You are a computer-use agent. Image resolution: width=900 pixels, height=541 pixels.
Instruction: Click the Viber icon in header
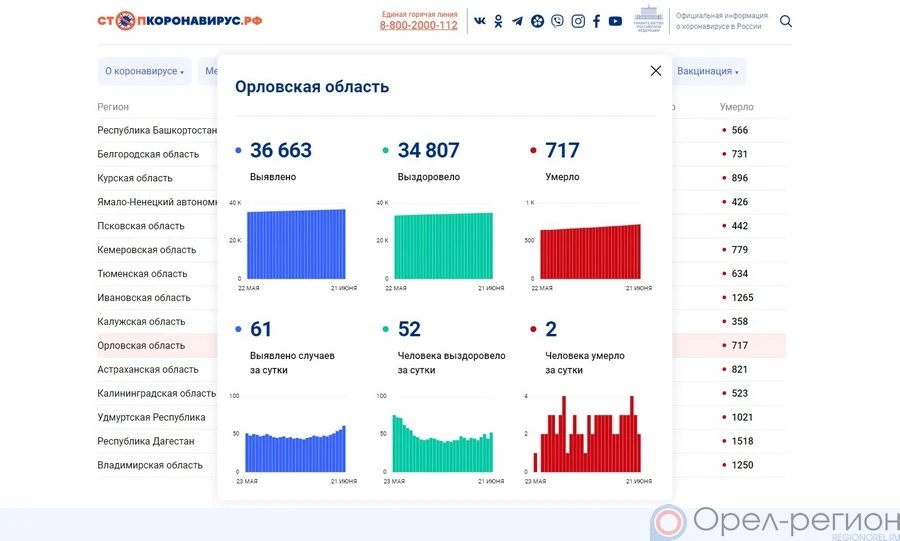click(557, 21)
